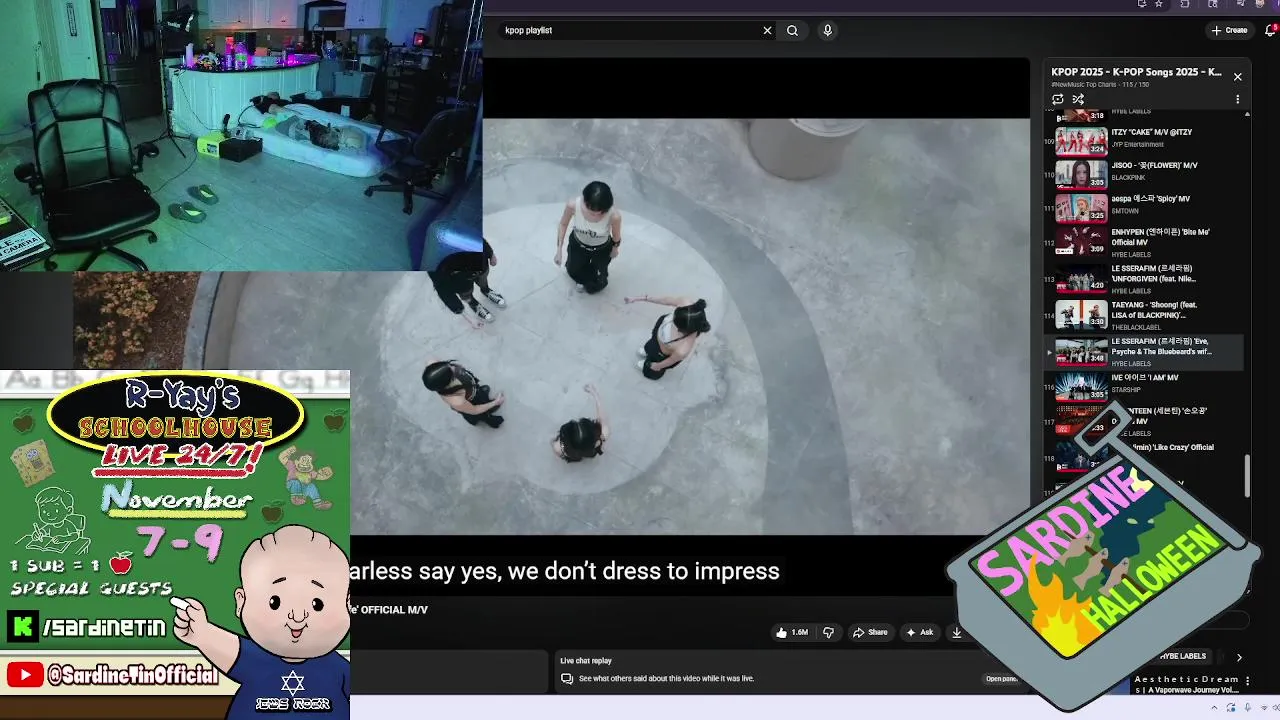Click the YouTube search magnifier button
Screen dimensions: 1280x720
pyautogui.click(x=792, y=30)
